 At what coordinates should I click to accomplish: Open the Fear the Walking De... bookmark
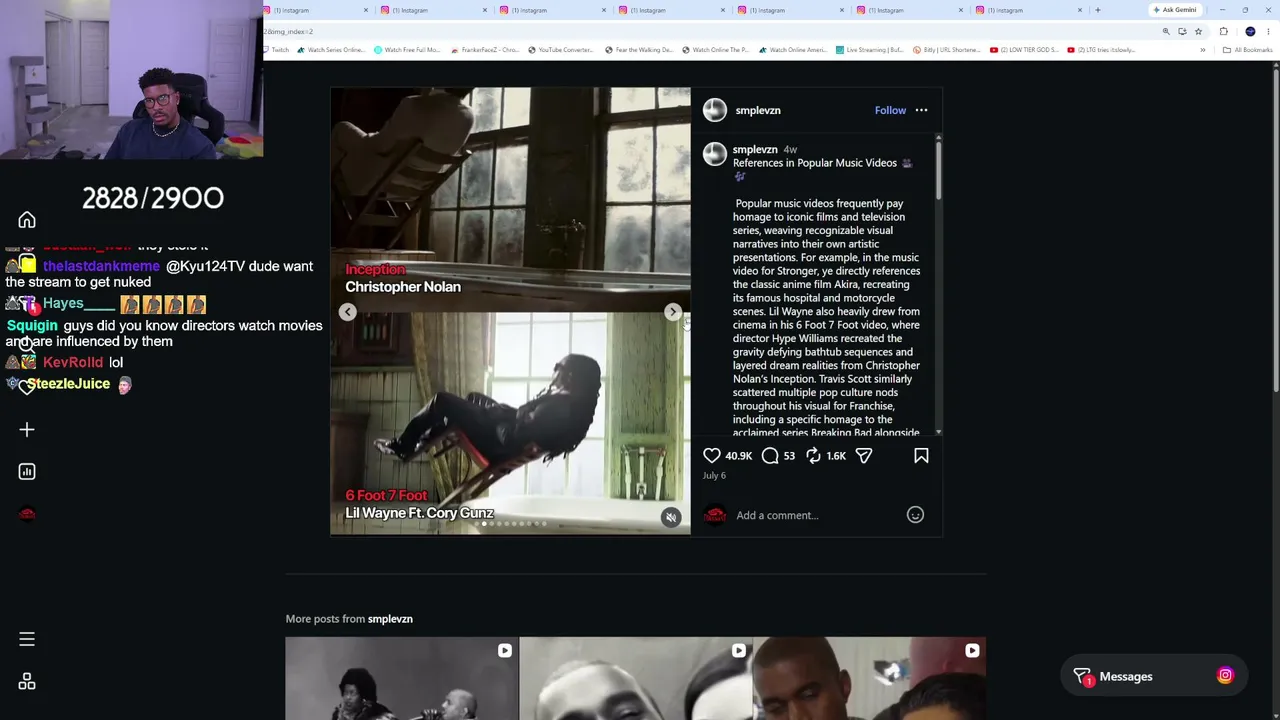point(638,50)
